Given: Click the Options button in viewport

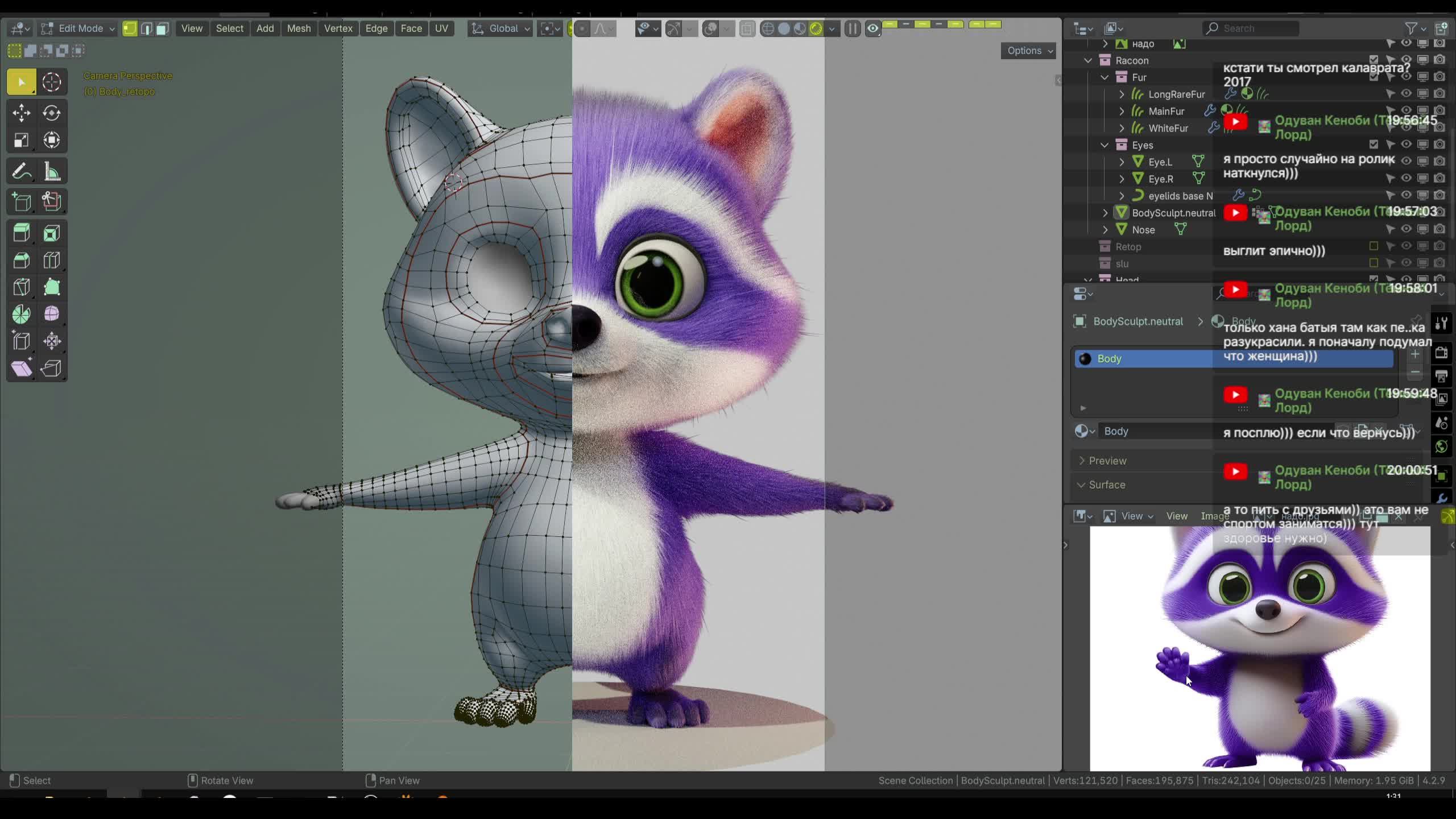Looking at the screenshot, I should pos(1028,51).
